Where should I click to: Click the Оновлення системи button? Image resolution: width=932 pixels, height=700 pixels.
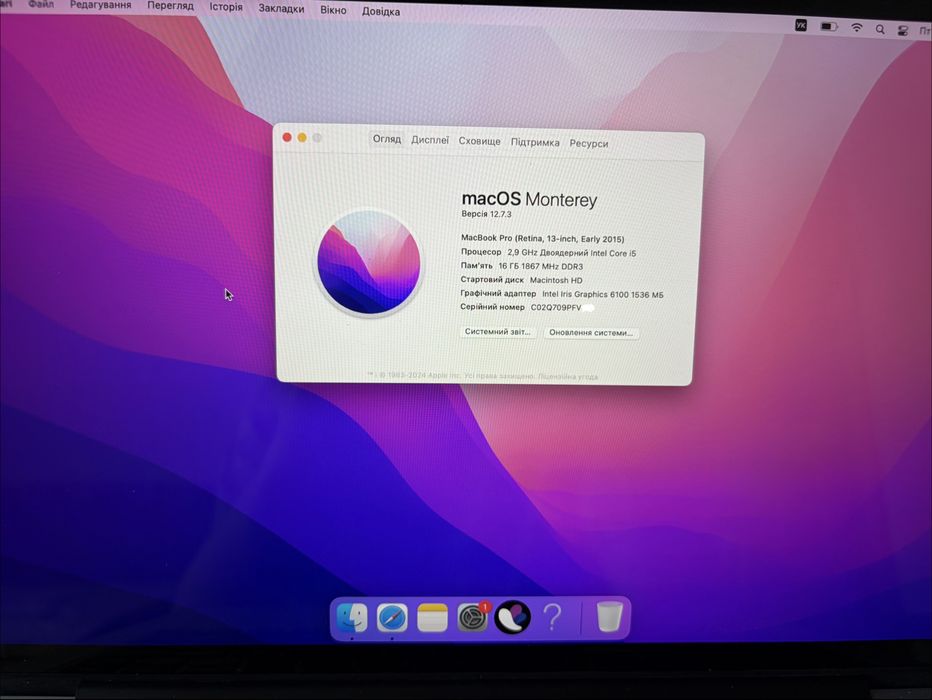point(591,333)
